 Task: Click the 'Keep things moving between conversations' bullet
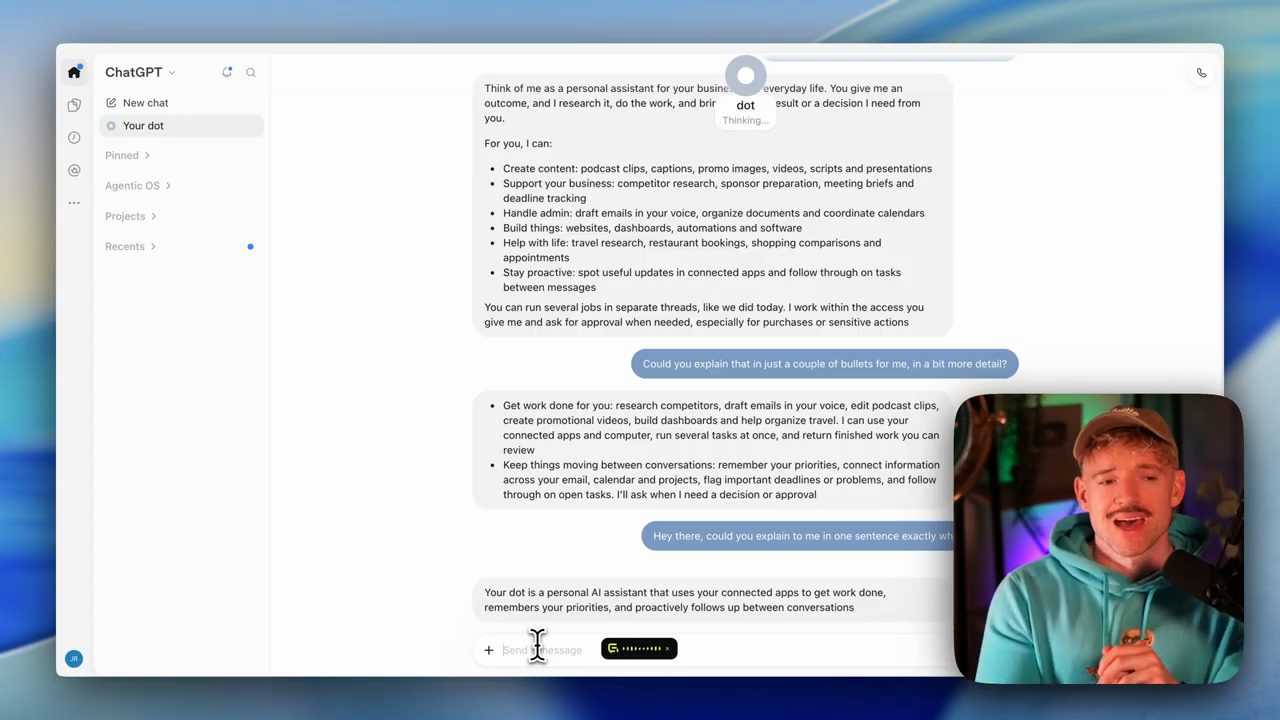pyautogui.click(x=721, y=480)
